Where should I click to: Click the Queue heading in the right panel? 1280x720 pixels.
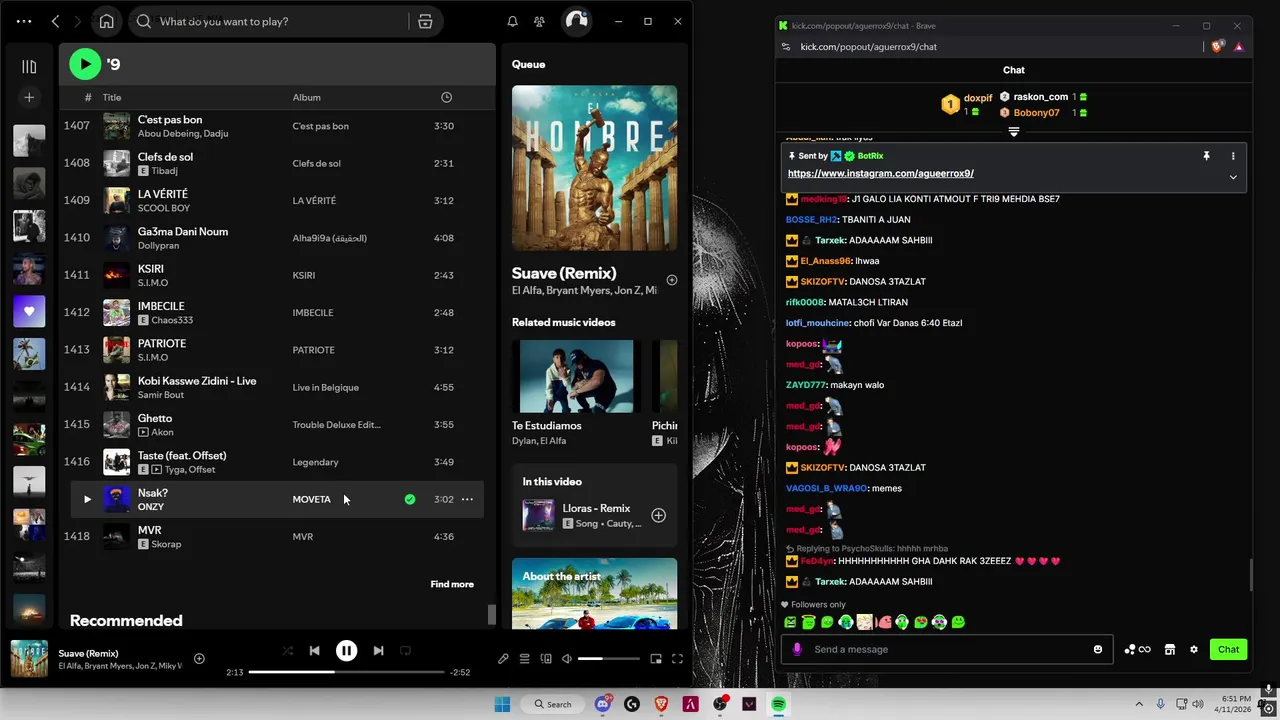coord(529,64)
